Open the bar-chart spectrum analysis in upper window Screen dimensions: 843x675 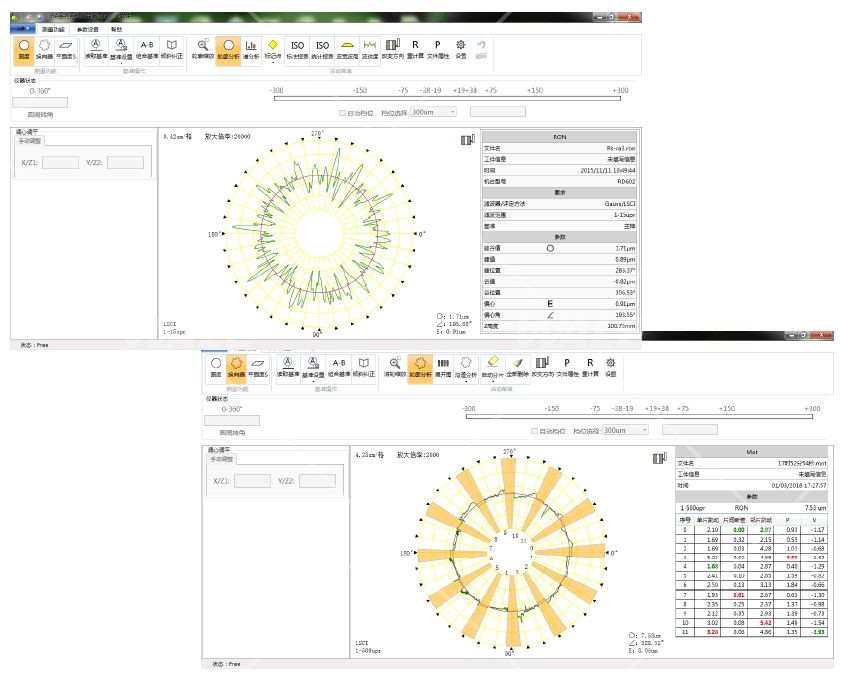click(251, 50)
